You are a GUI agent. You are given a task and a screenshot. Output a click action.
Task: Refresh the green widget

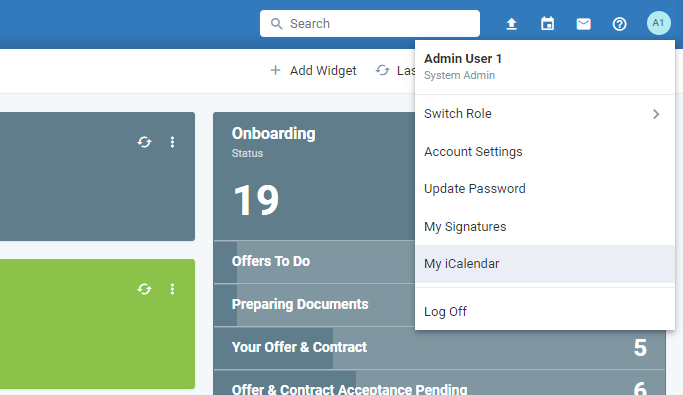(x=145, y=289)
